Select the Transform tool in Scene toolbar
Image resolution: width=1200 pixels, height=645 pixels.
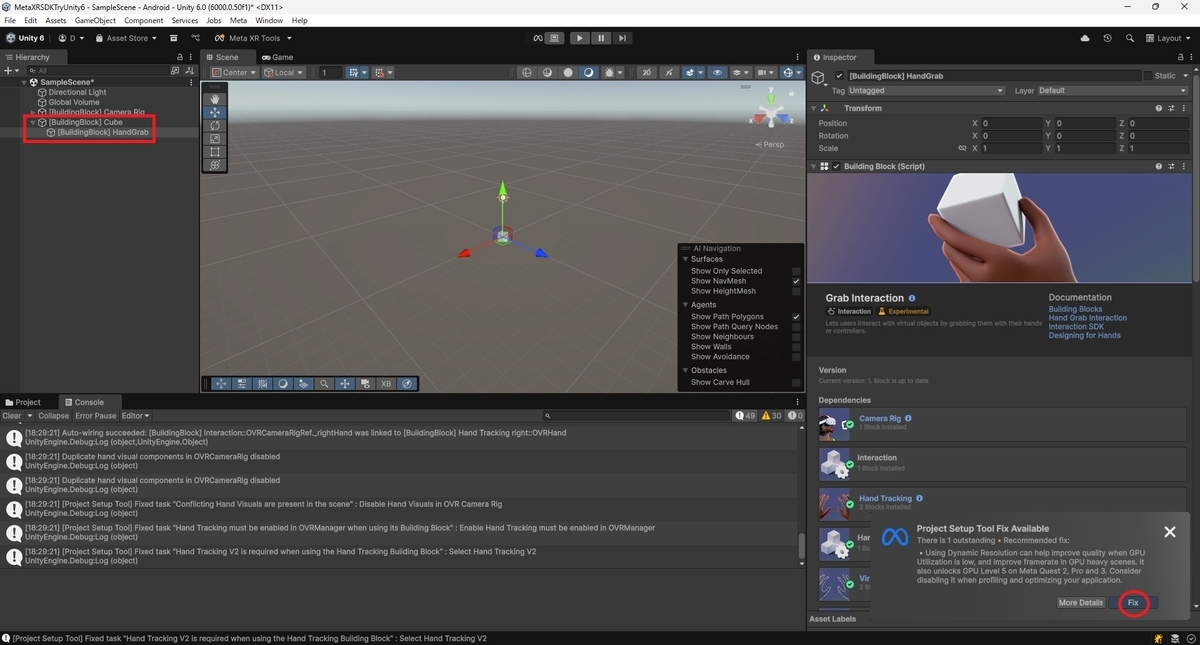click(215, 165)
